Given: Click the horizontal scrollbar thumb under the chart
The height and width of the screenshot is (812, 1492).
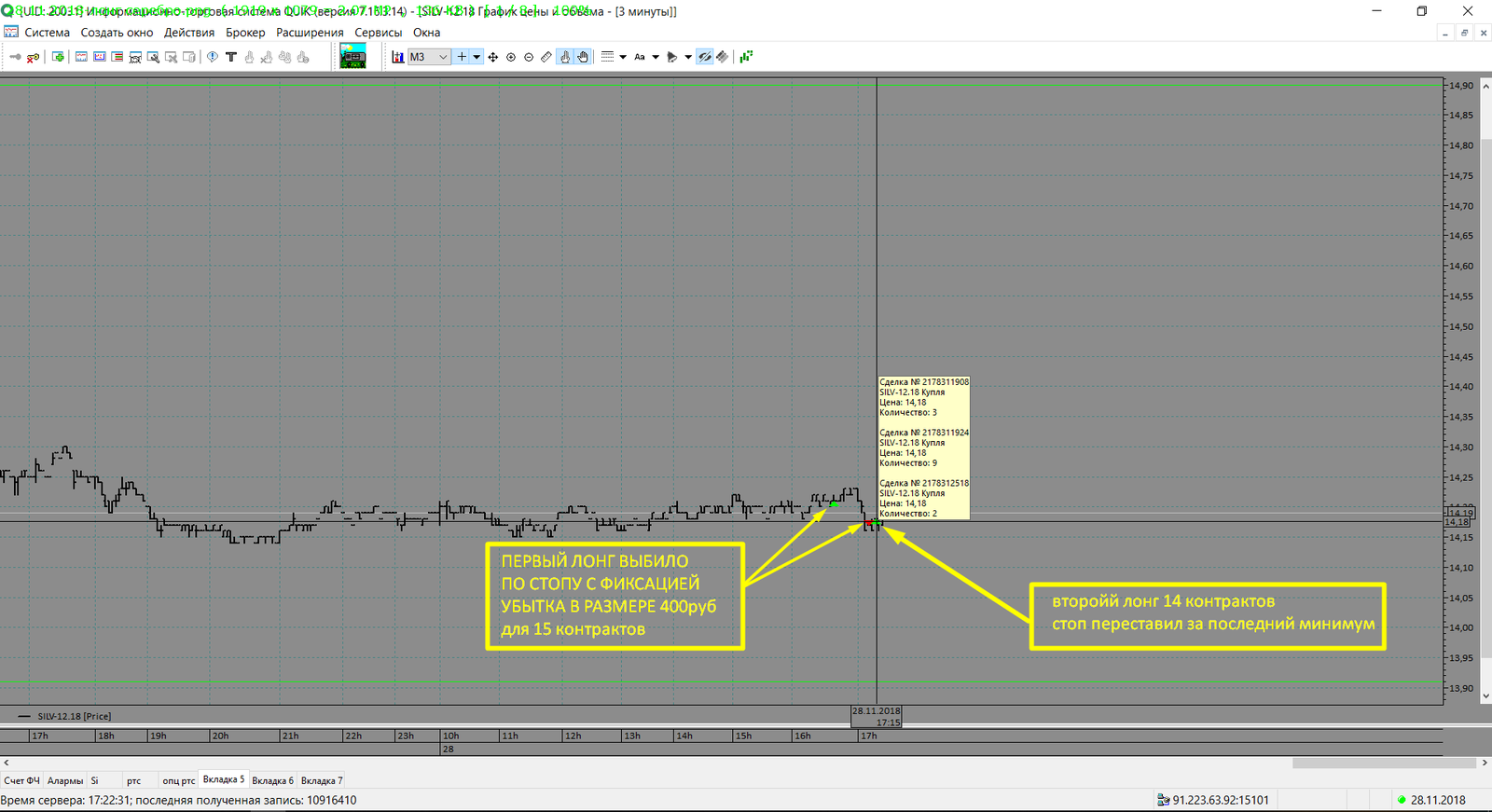Looking at the screenshot, I should (x=1384, y=763).
